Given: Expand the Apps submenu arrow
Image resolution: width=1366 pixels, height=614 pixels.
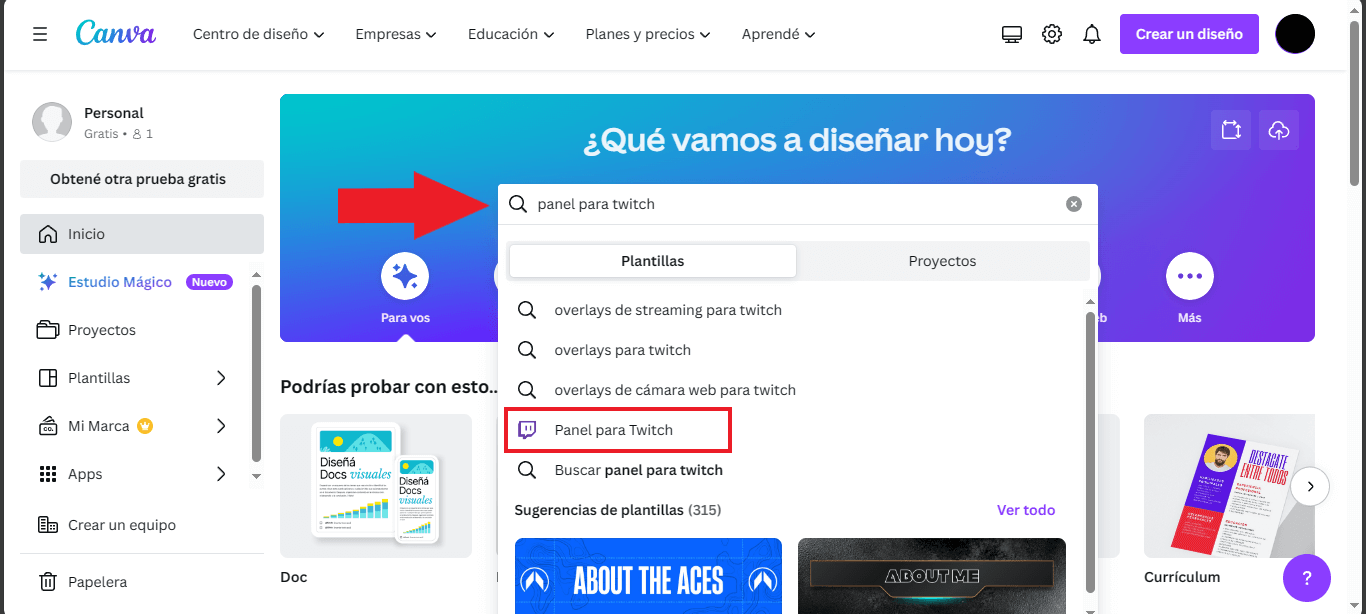Looking at the screenshot, I should click(221, 474).
